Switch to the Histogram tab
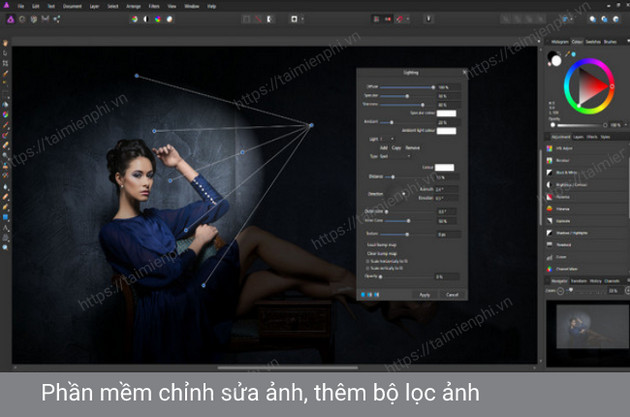Viewport: 630px width, 417px height. pyautogui.click(x=560, y=42)
